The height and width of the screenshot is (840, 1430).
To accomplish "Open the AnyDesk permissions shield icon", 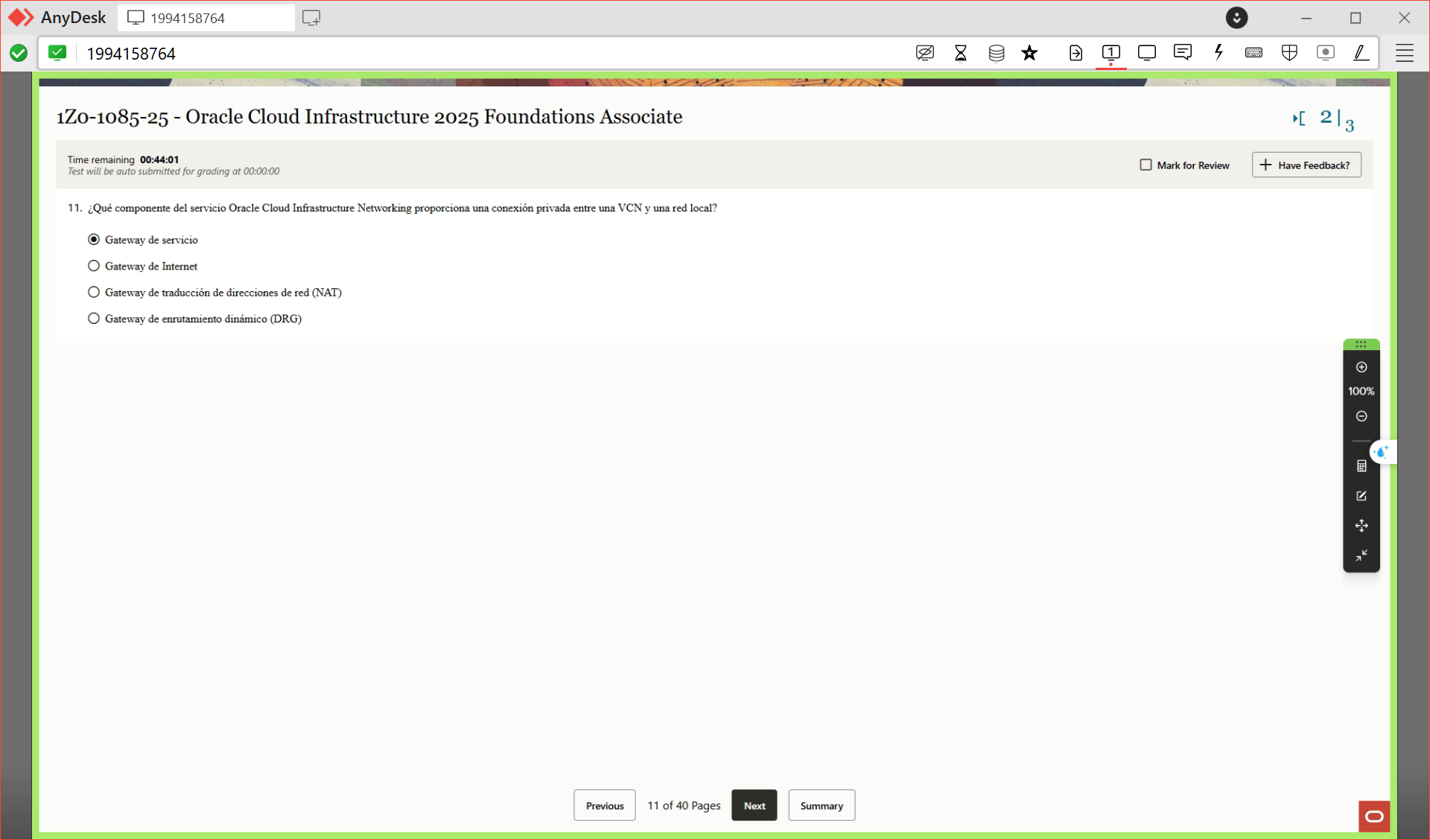I will click(x=1289, y=53).
